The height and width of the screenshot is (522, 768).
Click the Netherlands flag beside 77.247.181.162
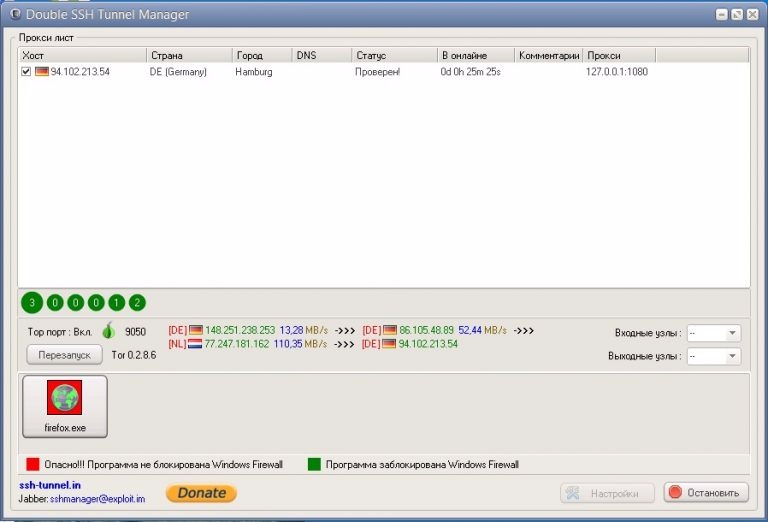(196, 344)
